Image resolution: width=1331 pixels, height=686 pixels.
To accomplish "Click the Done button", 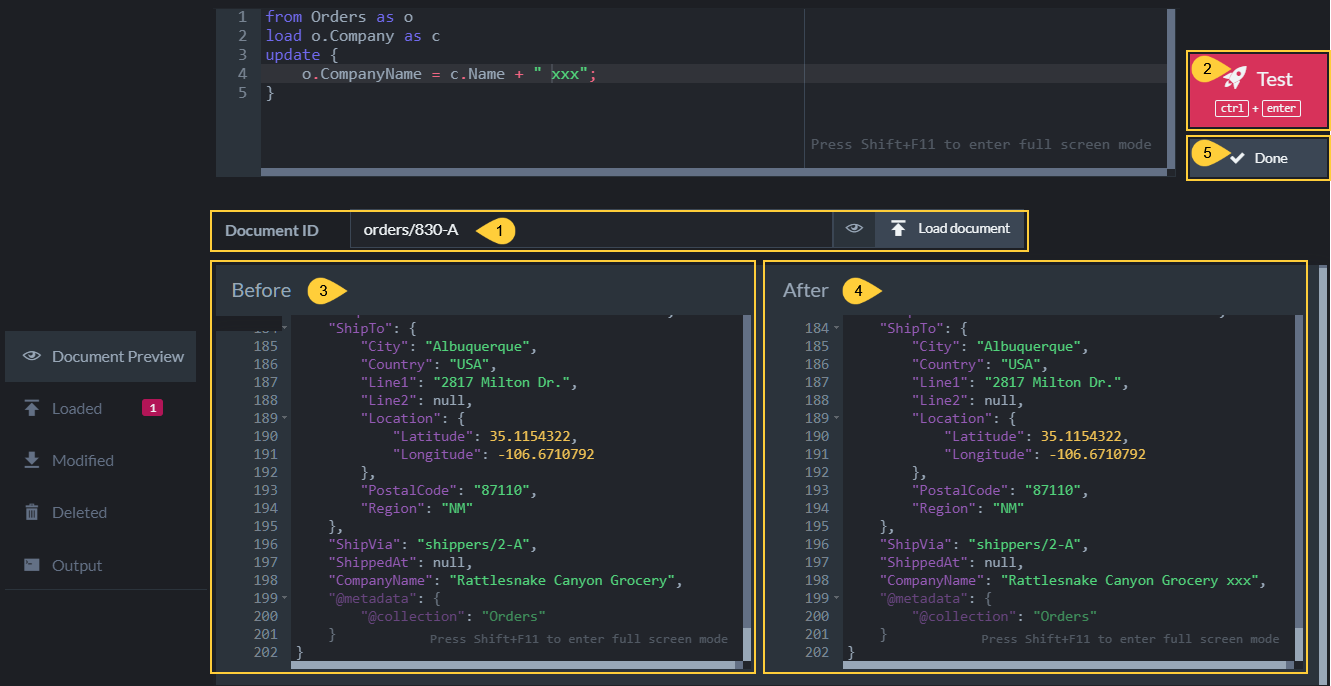I will [x=1258, y=158].
